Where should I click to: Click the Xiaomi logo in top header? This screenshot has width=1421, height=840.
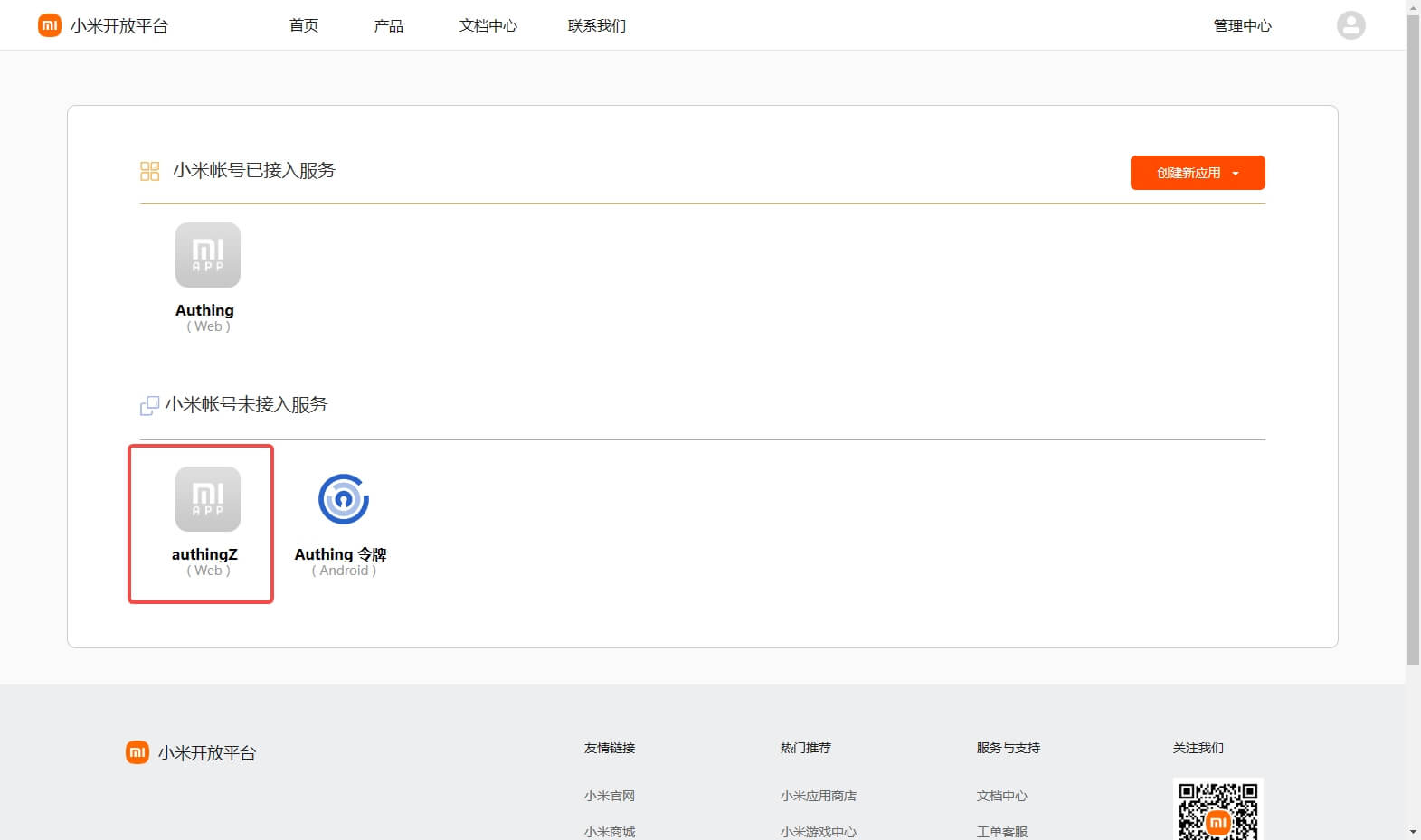tap(49, 25)
